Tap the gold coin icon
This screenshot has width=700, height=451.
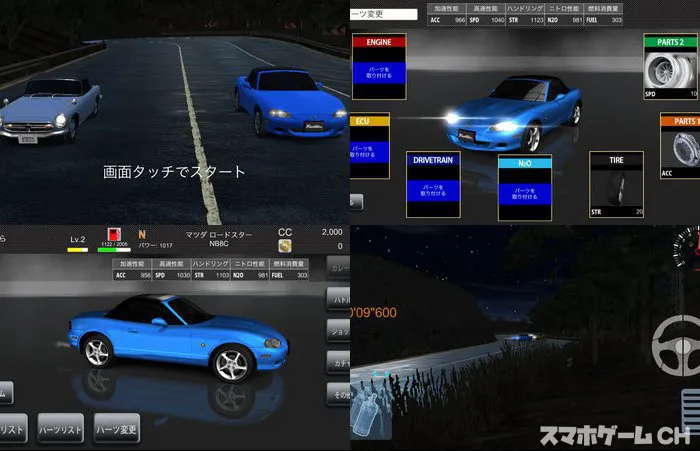(285, 246)
